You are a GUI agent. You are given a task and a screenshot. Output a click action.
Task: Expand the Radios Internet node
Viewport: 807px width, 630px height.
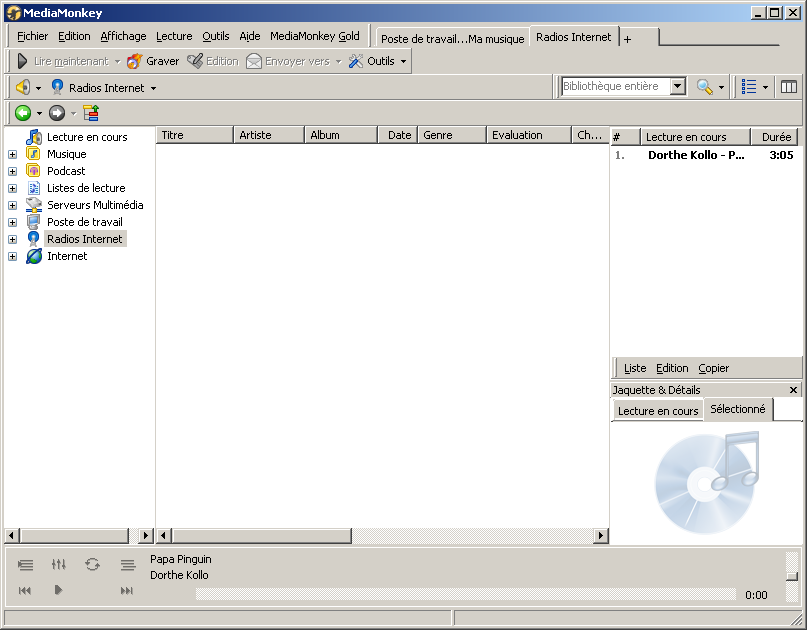click(12, 239)
